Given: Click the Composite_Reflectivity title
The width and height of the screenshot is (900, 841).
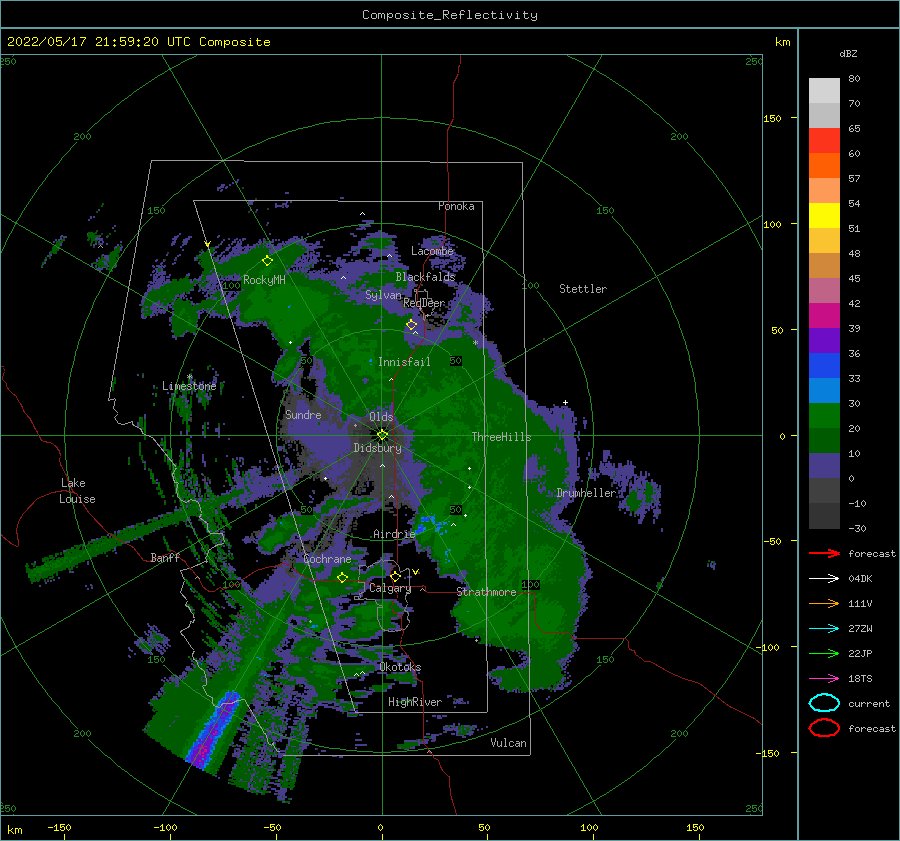Looking at the screenshot, I should (450, 15).
